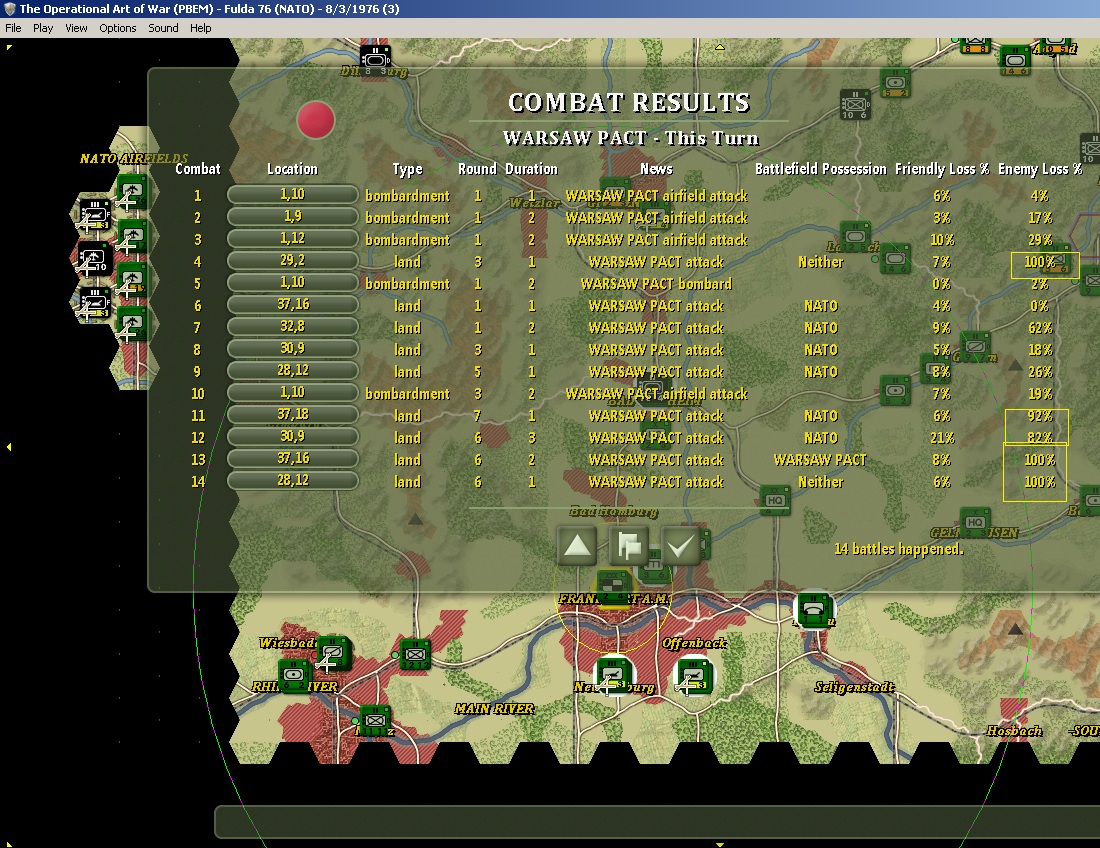1100x848 pixels.
Task: Click the 'Enemy Loss %' column header
Action: coord(1040,169)
